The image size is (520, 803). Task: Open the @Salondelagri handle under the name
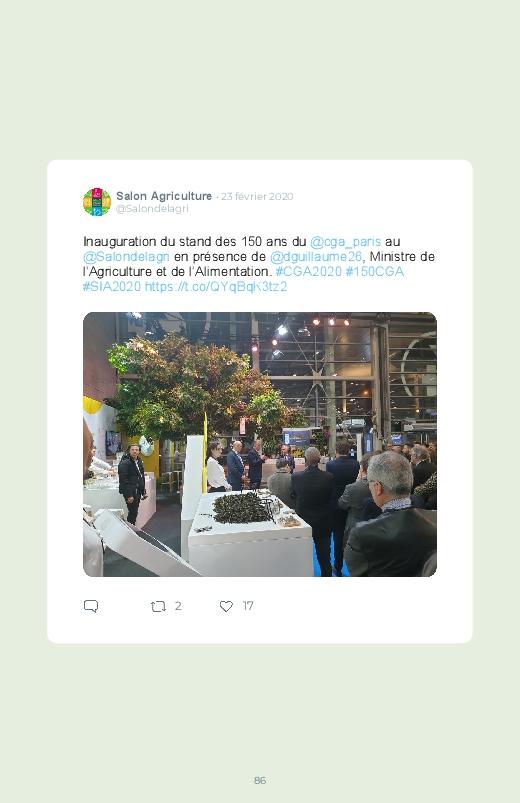pos(152,208)
